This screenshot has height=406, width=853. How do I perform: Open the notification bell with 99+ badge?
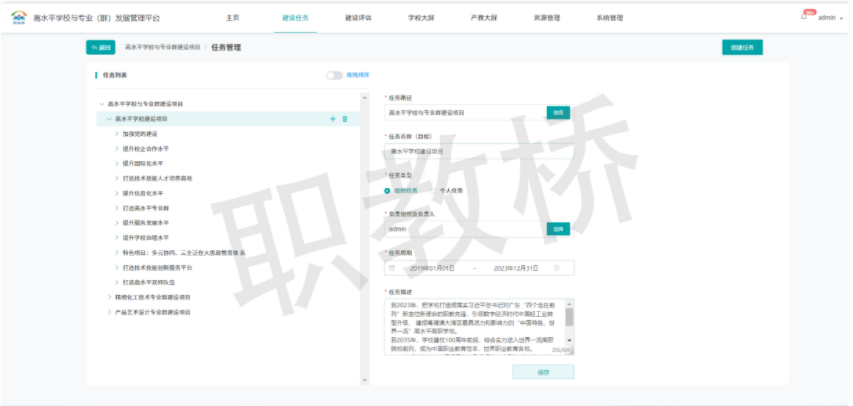(x=804, y=17)
